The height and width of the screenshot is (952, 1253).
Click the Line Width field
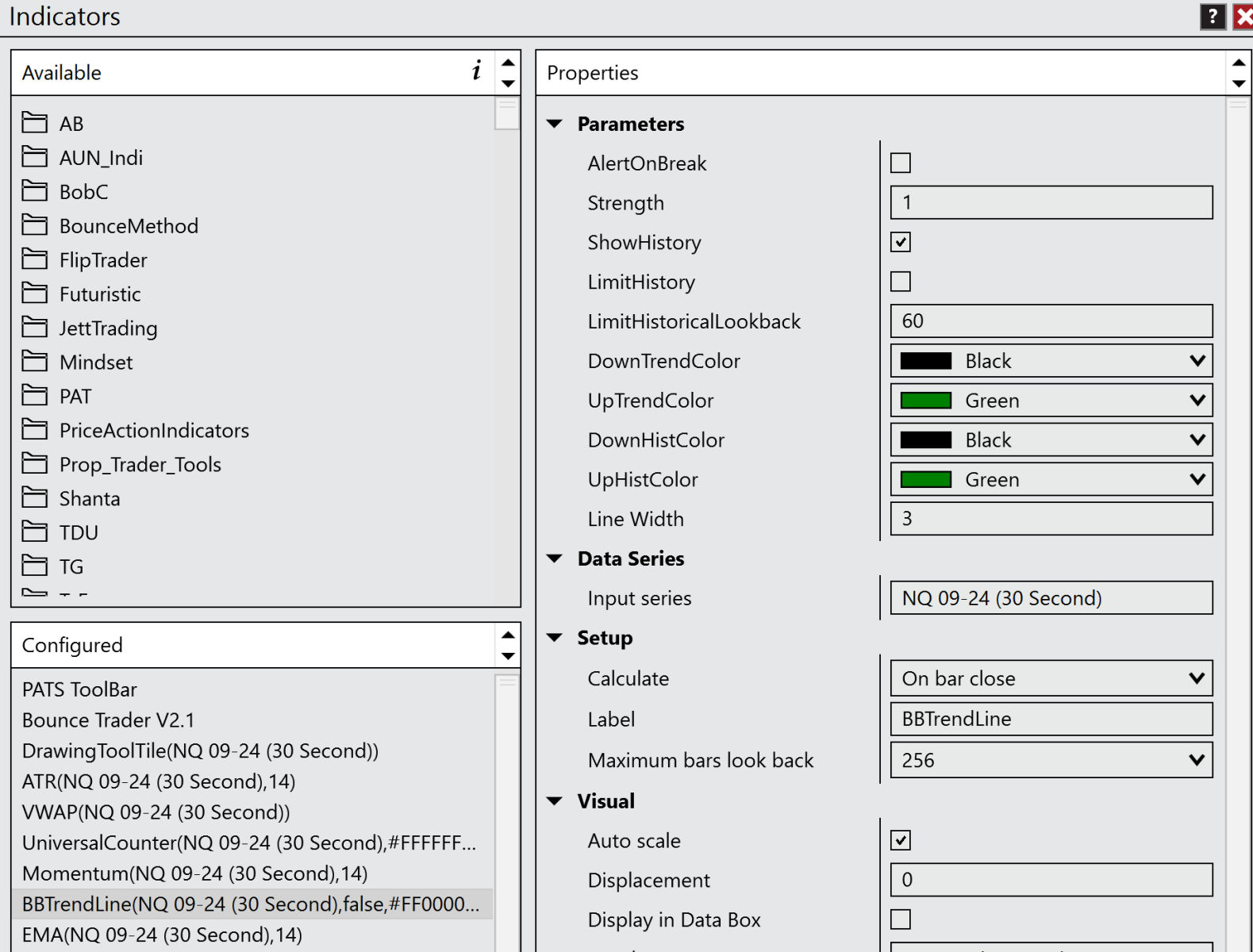coord(1051,519)
